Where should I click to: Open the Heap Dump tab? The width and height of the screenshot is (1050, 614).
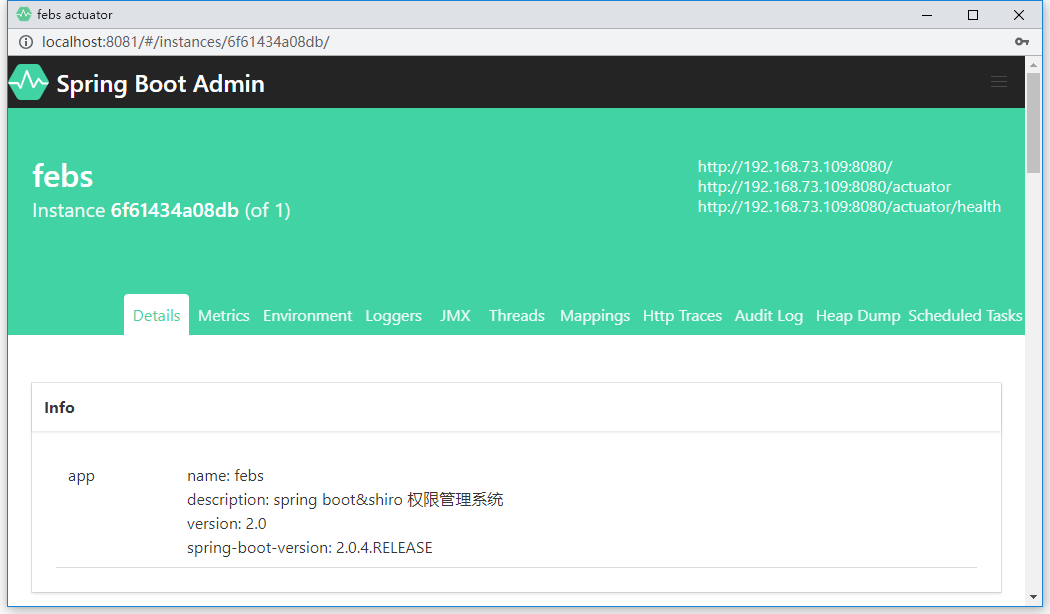(858, 316)
